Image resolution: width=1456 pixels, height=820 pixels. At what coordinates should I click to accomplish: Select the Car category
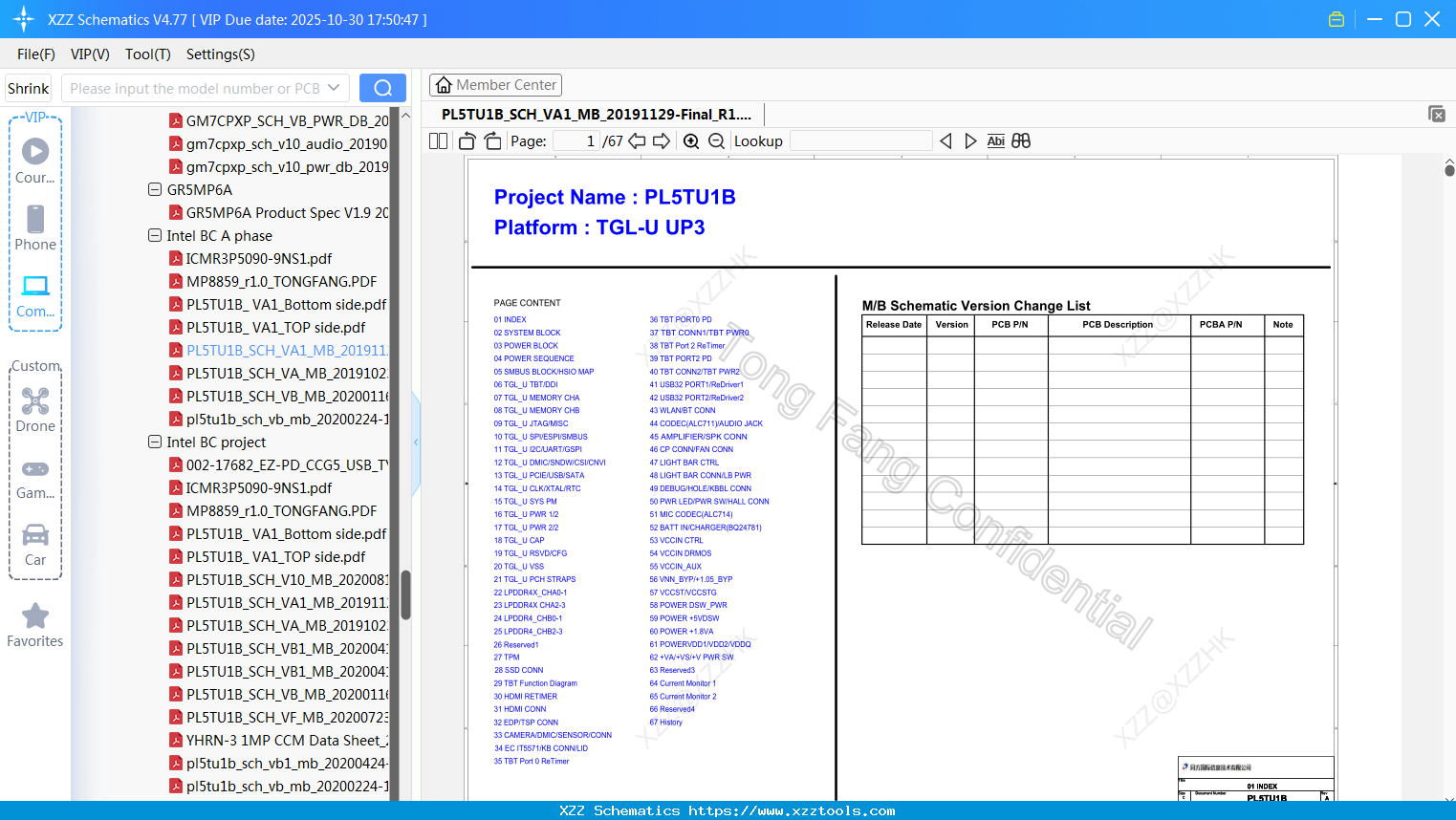(35, 545)
